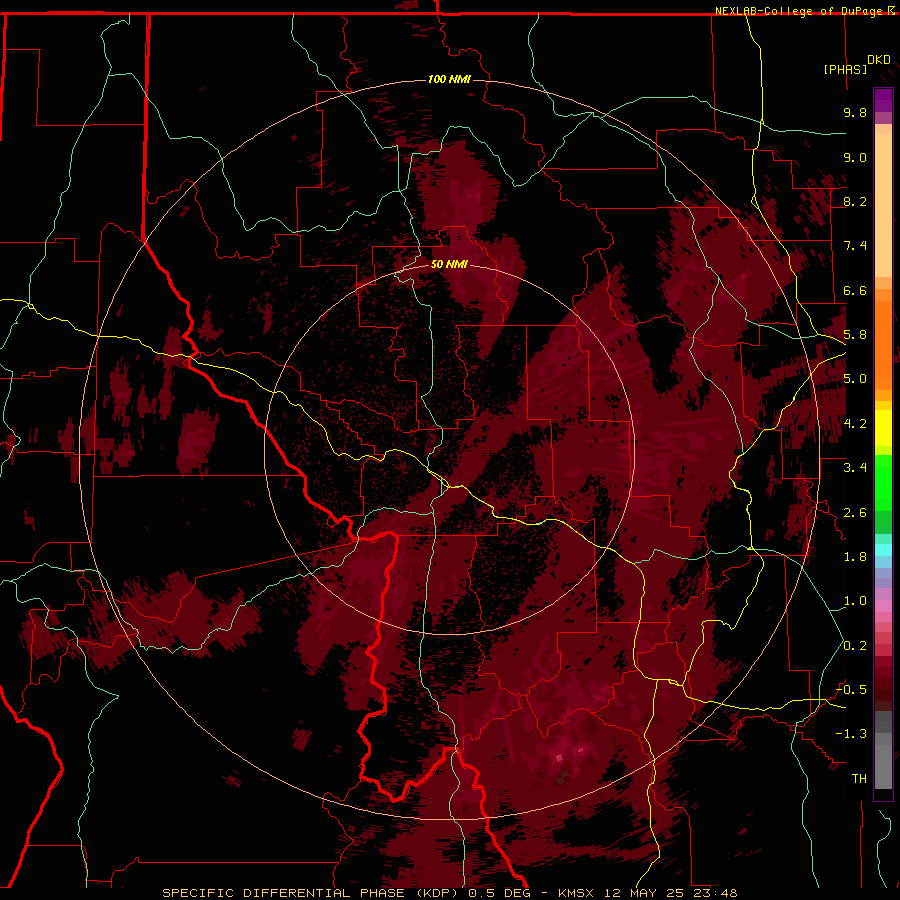Pick the cyan band on the color scale
Screen dimensions: 900x900
point(883,550)
